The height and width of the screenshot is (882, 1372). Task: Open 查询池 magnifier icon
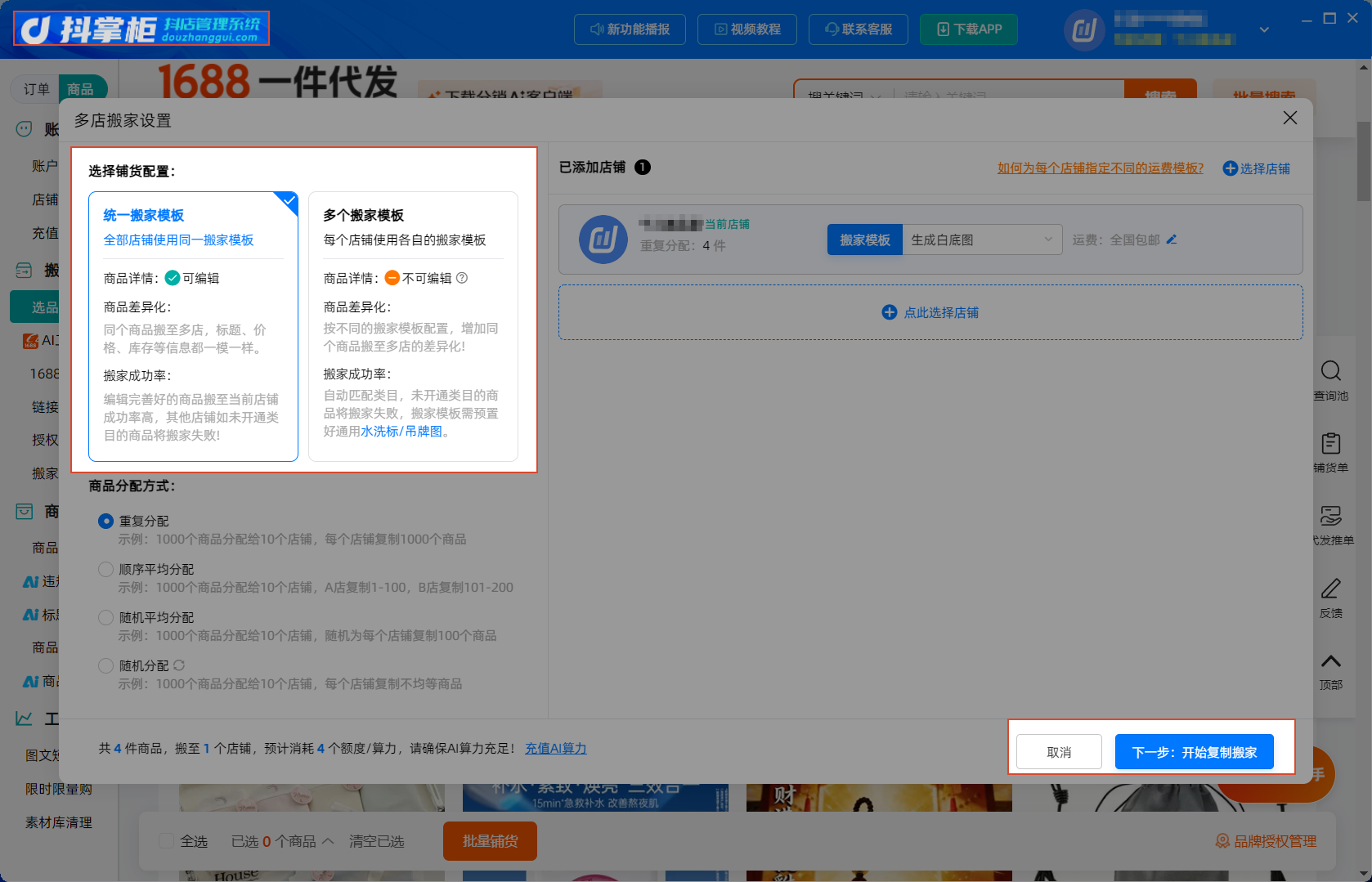1330,371
